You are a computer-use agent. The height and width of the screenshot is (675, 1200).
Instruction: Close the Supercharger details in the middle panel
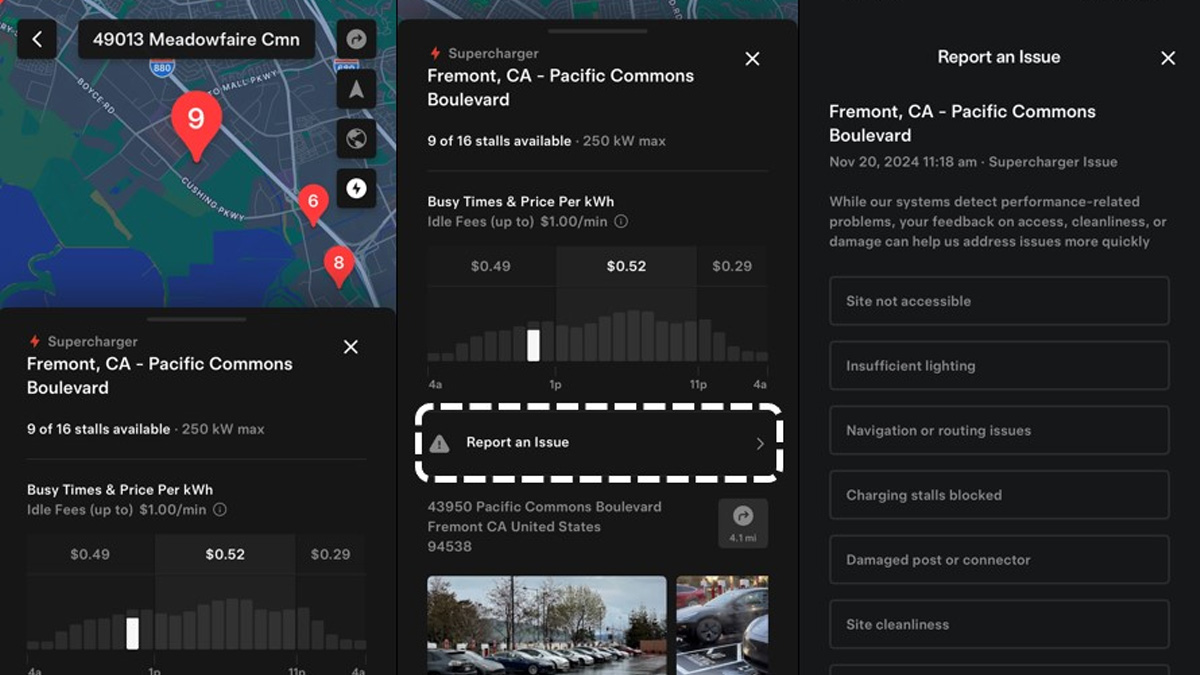coord(752,59)
